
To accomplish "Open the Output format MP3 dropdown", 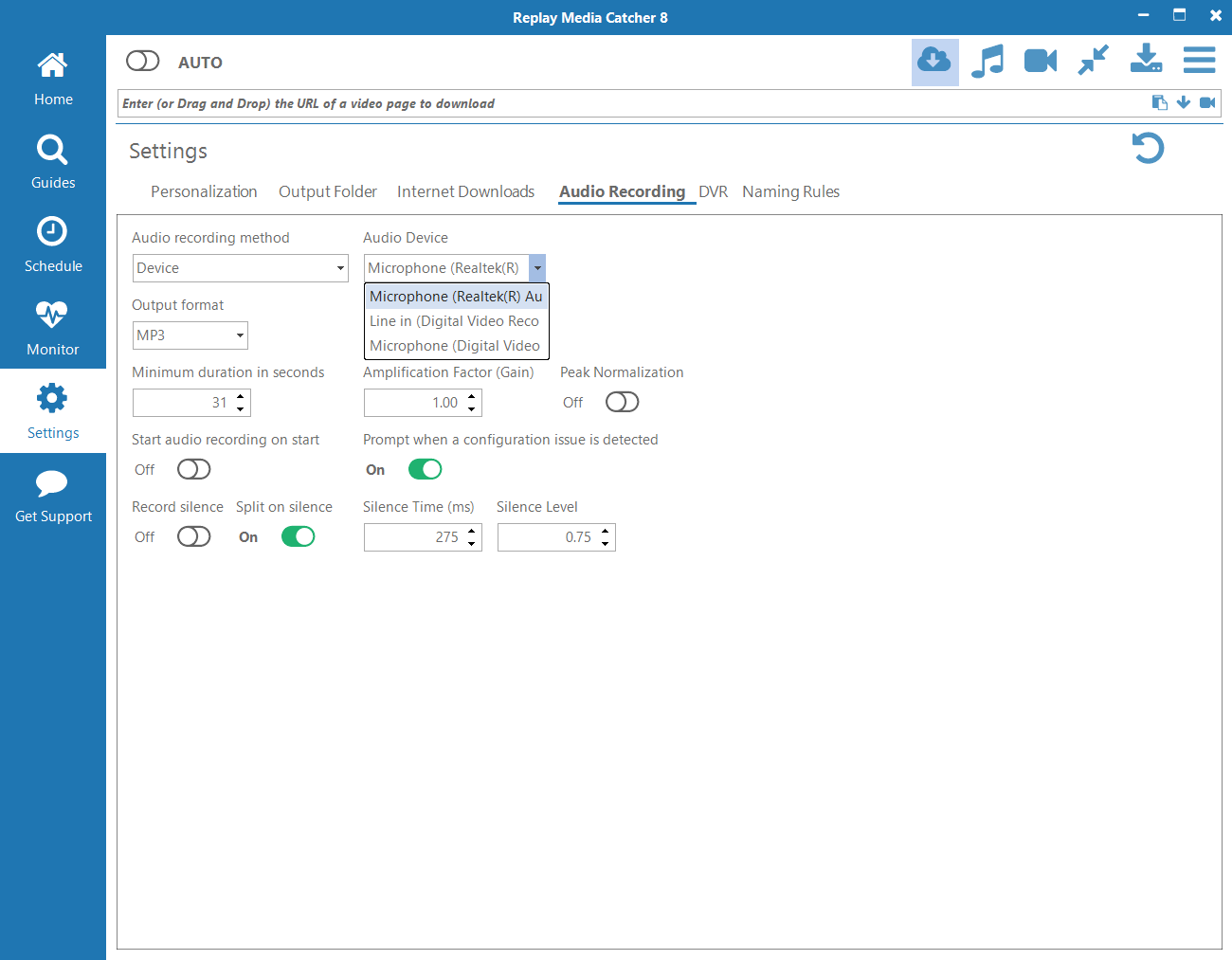I will pos(190,335).
